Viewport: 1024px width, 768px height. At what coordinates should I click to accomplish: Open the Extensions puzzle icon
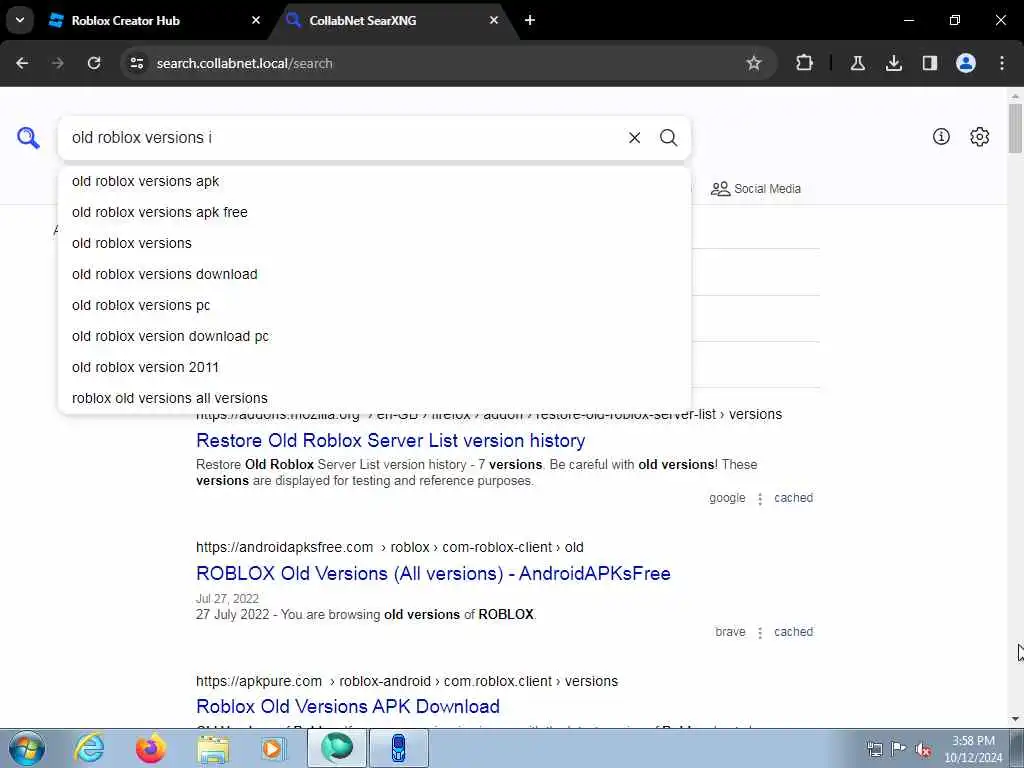point(805,63)
